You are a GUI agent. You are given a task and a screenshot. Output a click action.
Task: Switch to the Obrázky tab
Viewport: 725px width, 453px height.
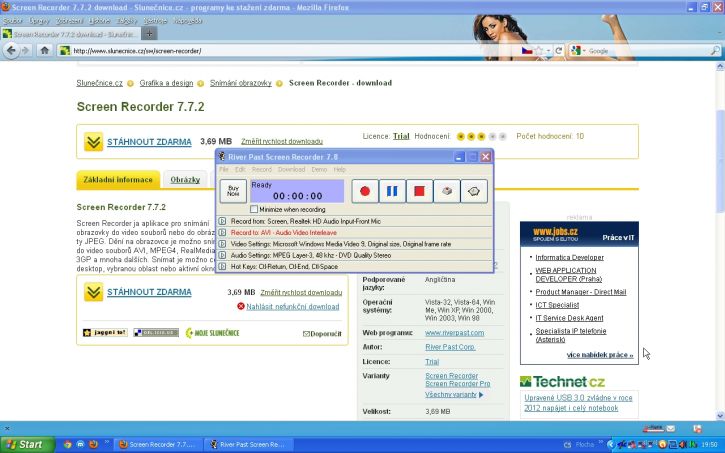click(x=185, y=180)
